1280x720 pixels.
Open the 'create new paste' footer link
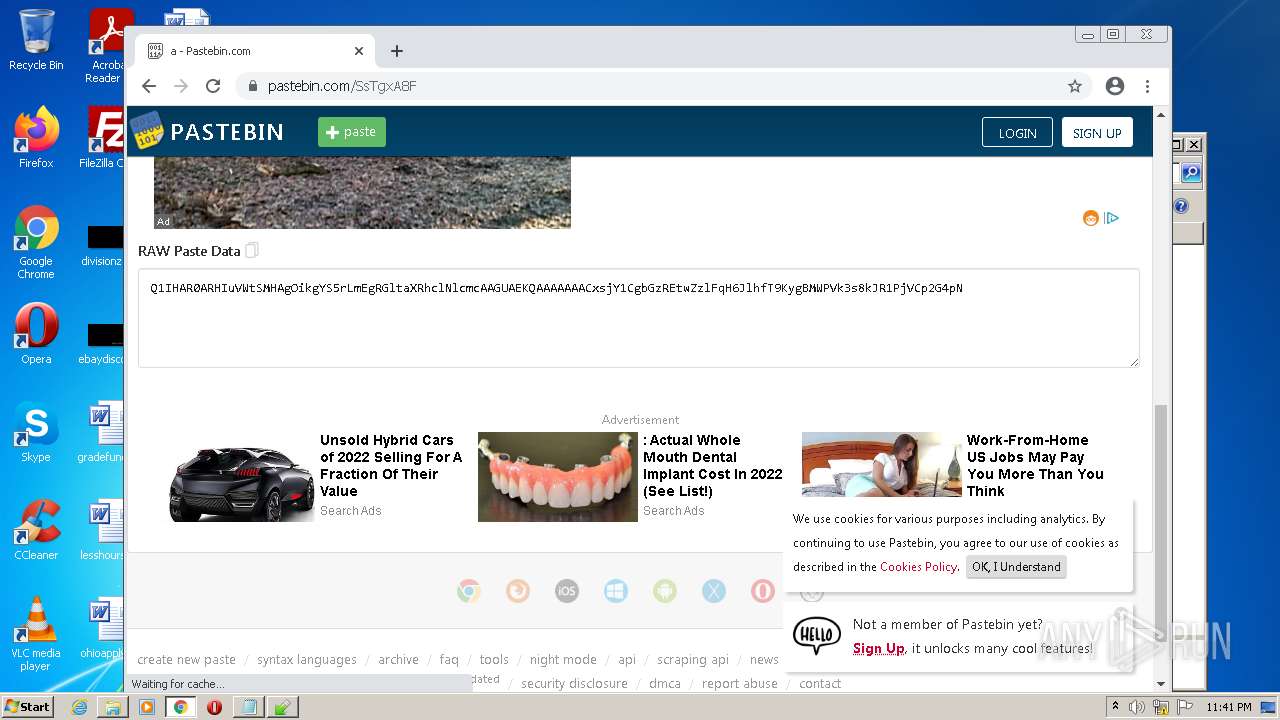(x=186, y=660)
